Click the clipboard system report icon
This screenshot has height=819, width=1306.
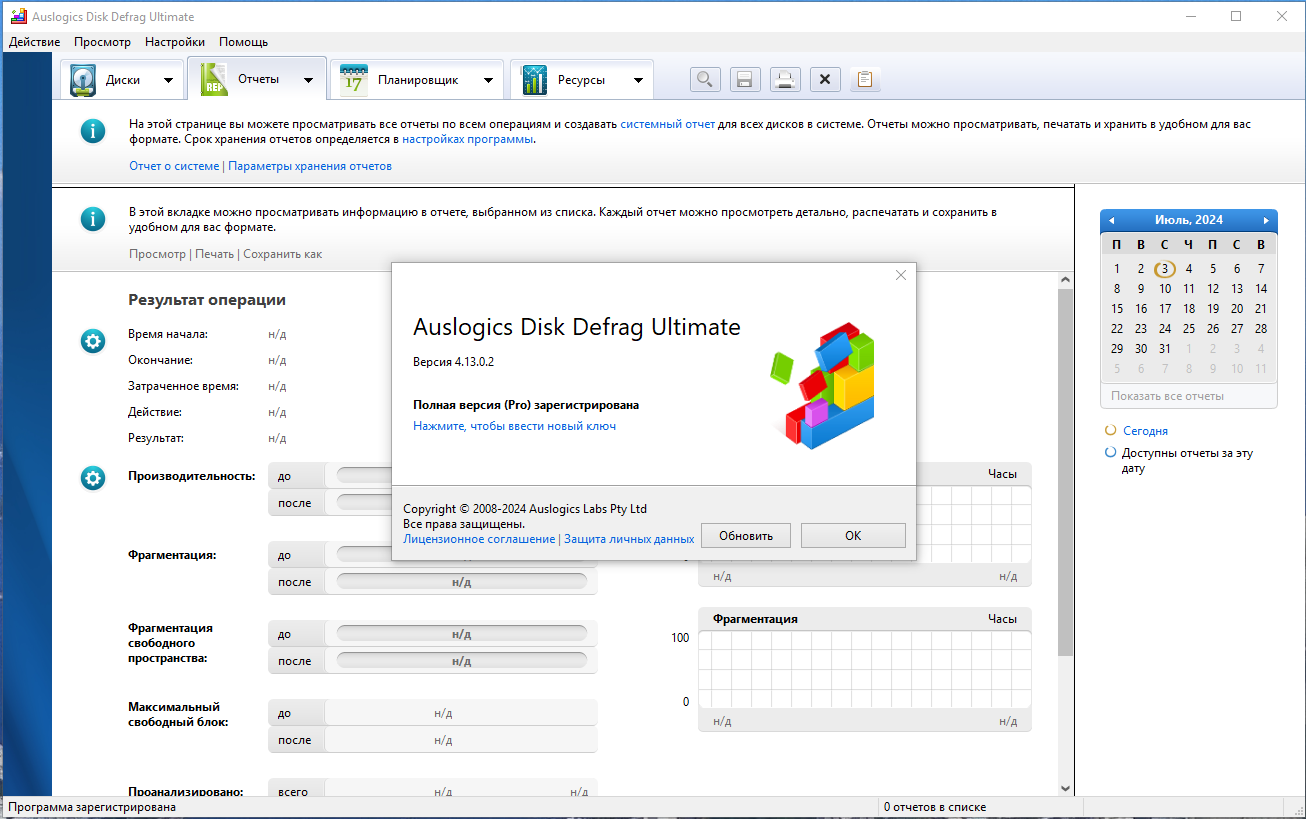point(865,80)
